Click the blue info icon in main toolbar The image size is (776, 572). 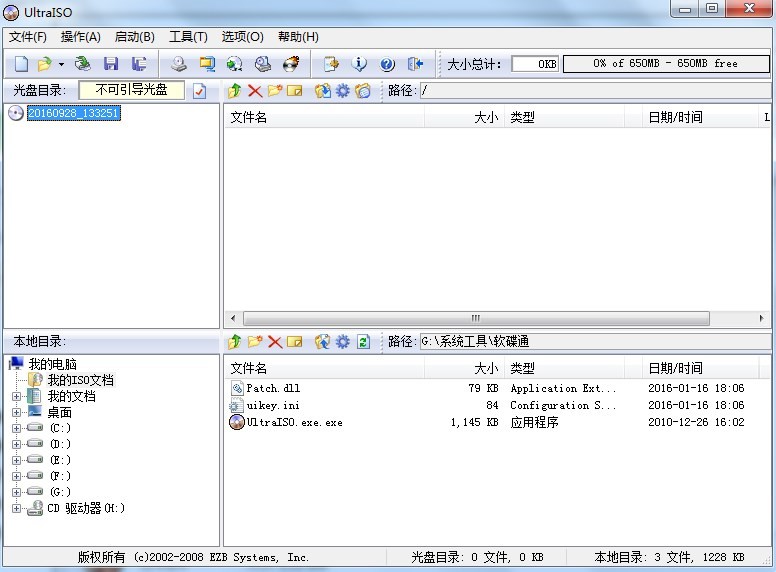point(359,64)
